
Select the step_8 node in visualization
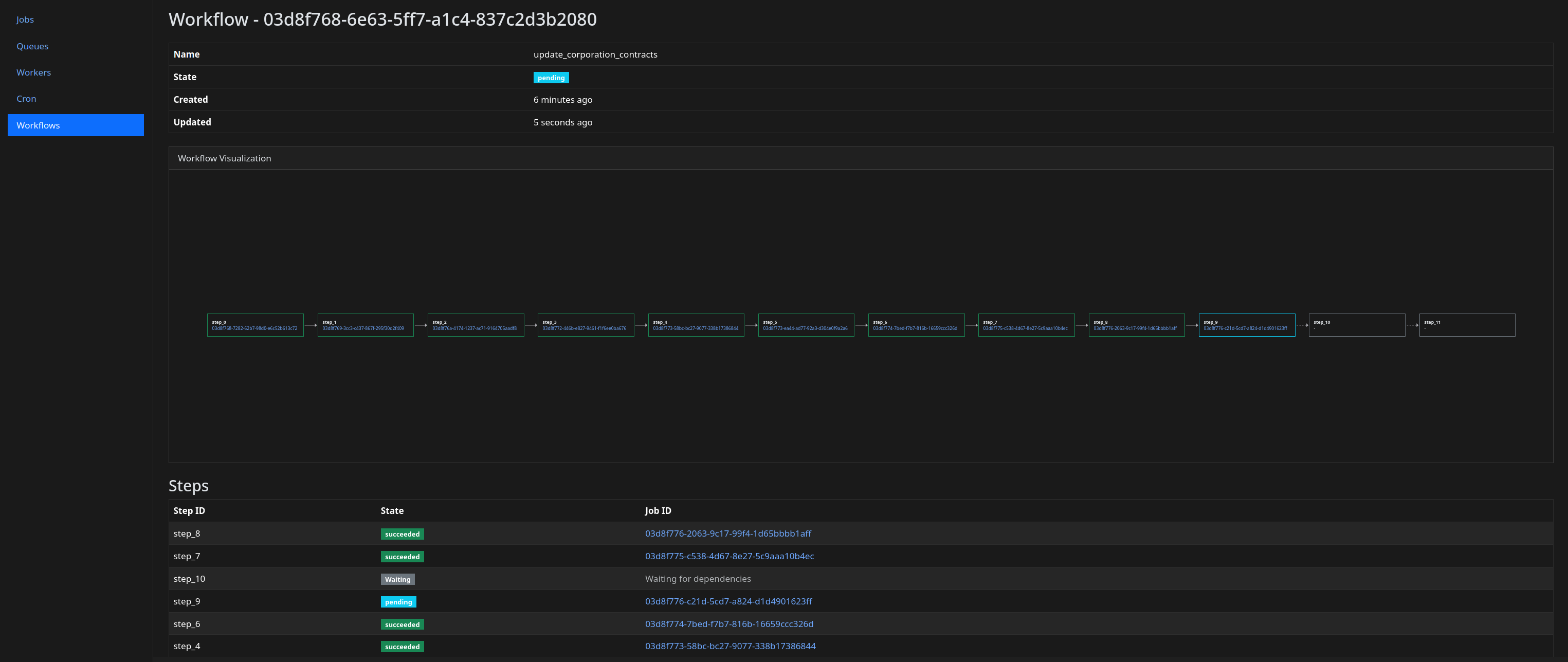(x=1137, y=325)
